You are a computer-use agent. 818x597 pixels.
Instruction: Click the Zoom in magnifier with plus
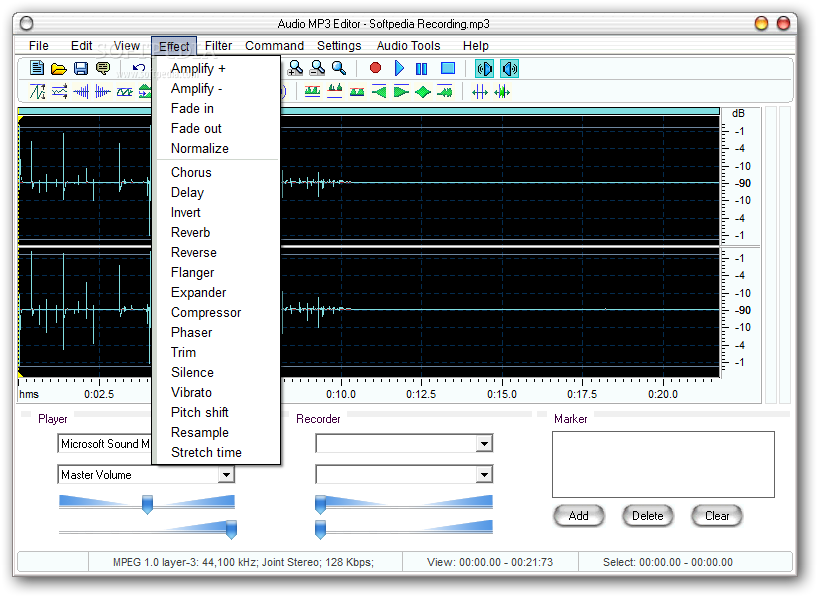click(295, 68)
